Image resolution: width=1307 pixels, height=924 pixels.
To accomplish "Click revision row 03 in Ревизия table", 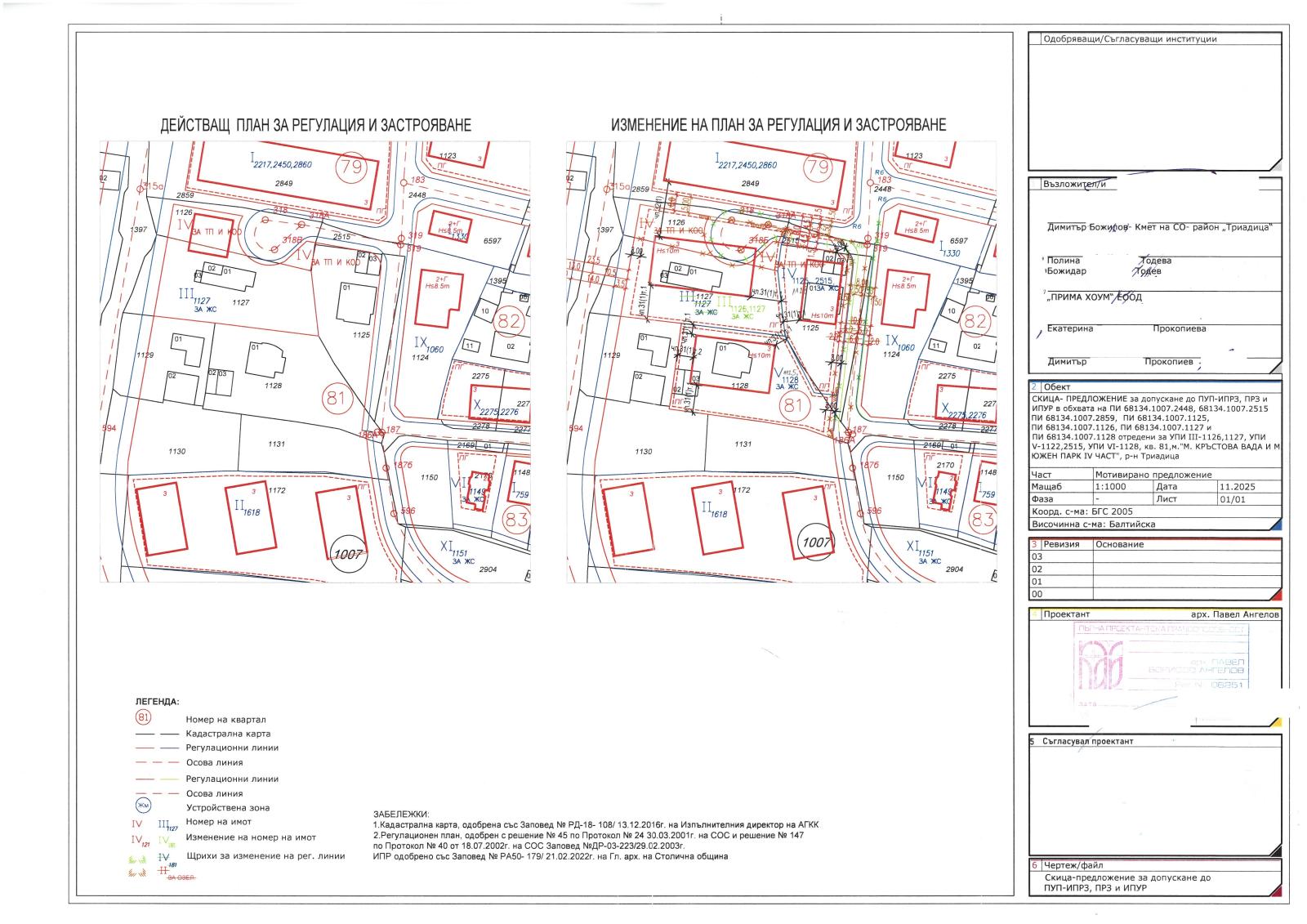I will [x=1060, y=556].
